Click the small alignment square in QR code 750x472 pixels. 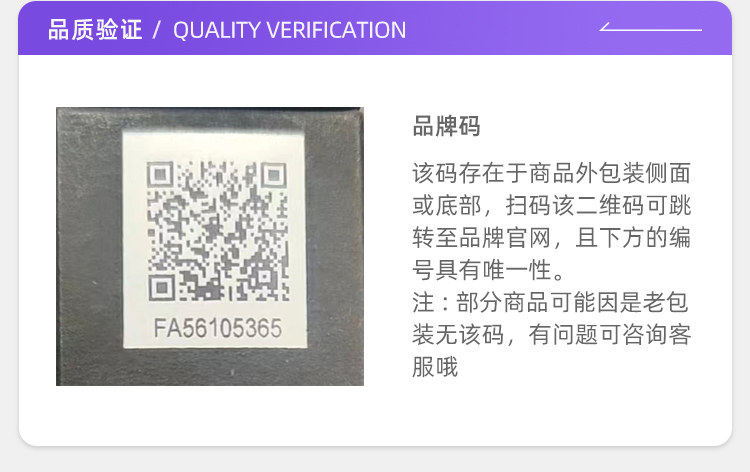(x=264, y=276)
